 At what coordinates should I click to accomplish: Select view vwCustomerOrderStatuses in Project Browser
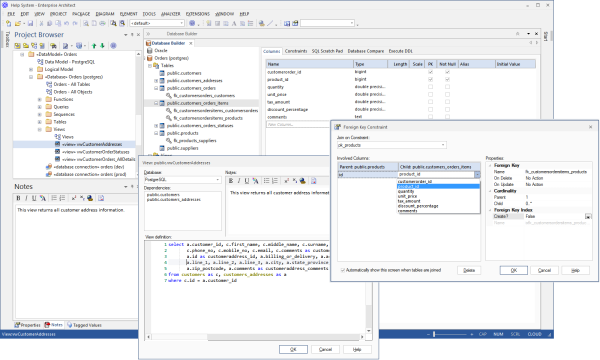click(96, 152)
